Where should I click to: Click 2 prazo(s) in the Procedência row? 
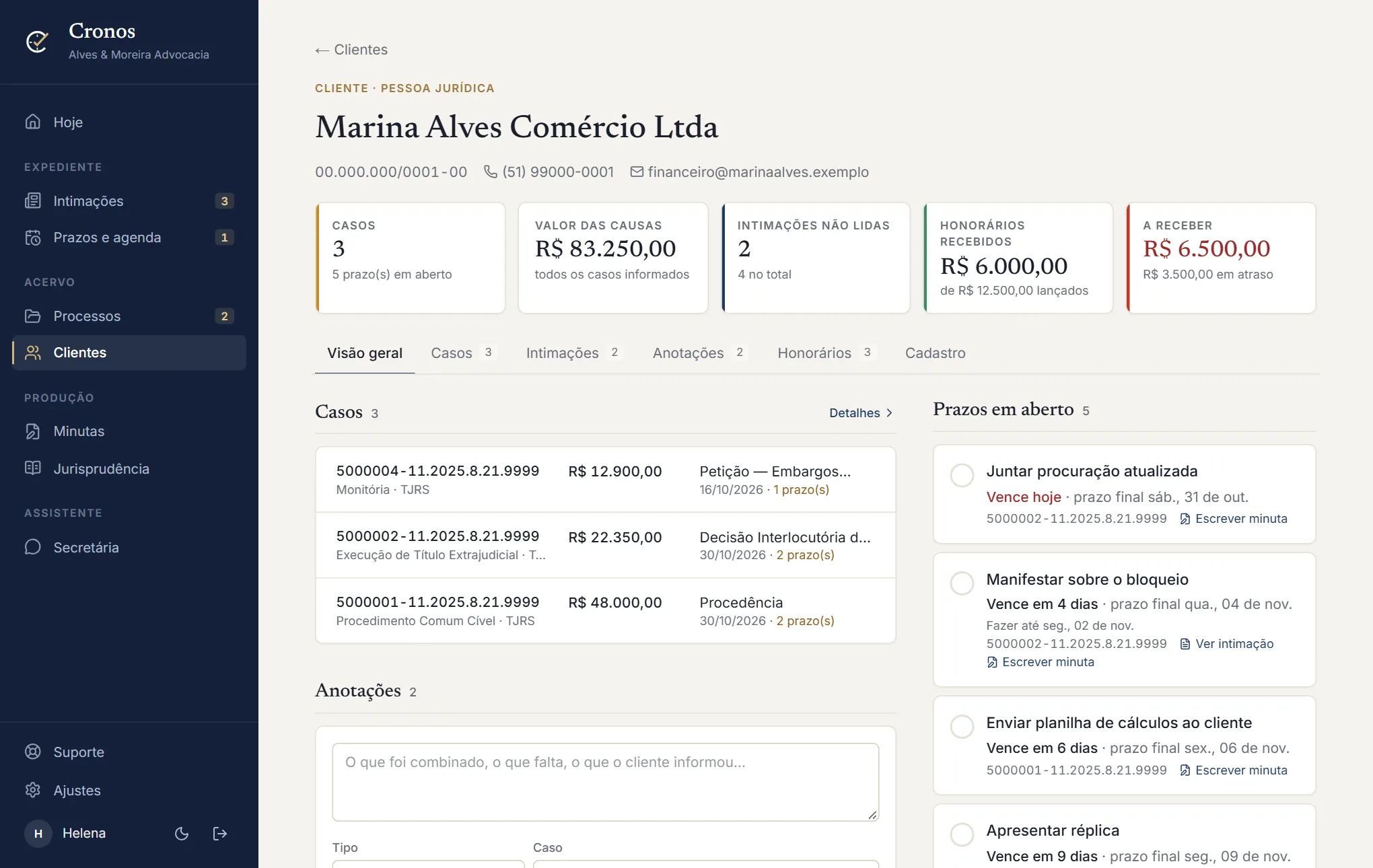click(x=805, y=621)
